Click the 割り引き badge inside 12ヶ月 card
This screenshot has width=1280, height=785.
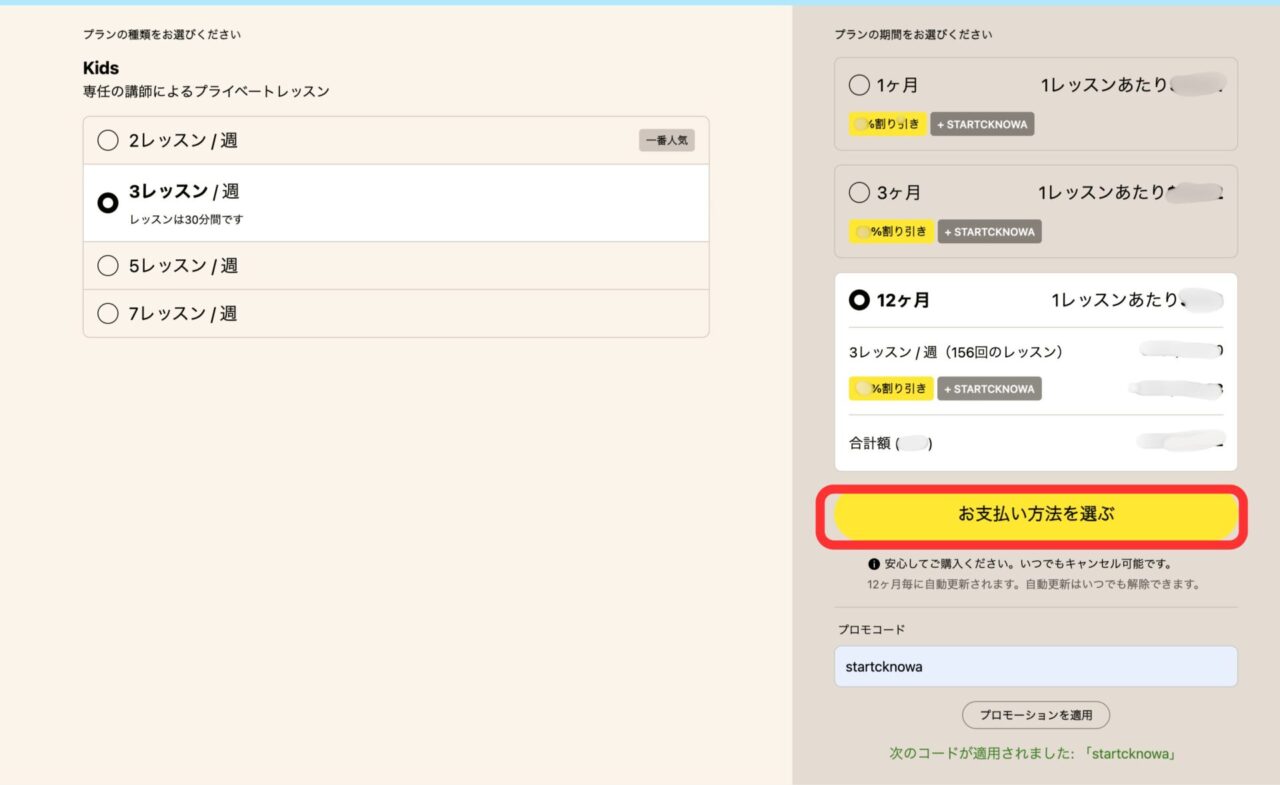(x=890, y=388)
